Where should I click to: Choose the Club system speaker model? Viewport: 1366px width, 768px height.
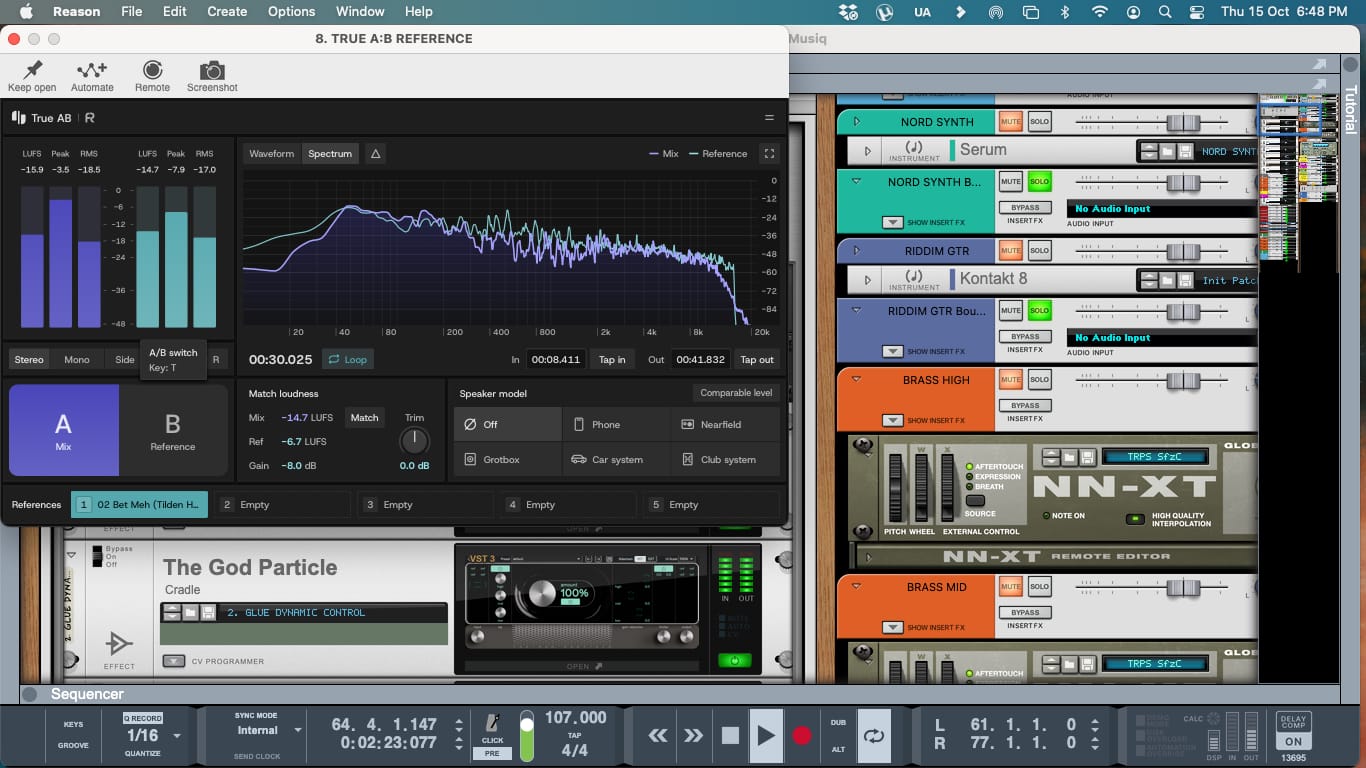(726, 460)
